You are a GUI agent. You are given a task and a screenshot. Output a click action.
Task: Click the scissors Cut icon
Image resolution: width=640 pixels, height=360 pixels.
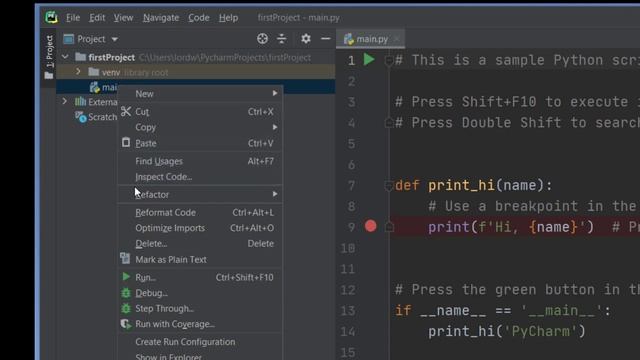point(126,111)
